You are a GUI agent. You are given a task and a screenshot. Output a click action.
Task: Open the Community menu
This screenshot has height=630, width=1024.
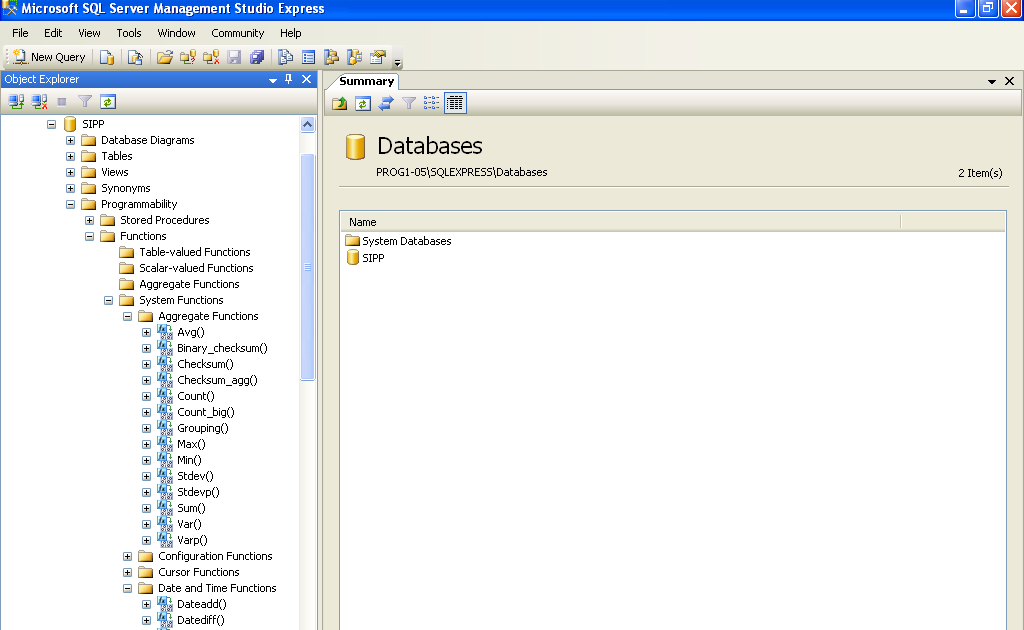pos(238,33)
